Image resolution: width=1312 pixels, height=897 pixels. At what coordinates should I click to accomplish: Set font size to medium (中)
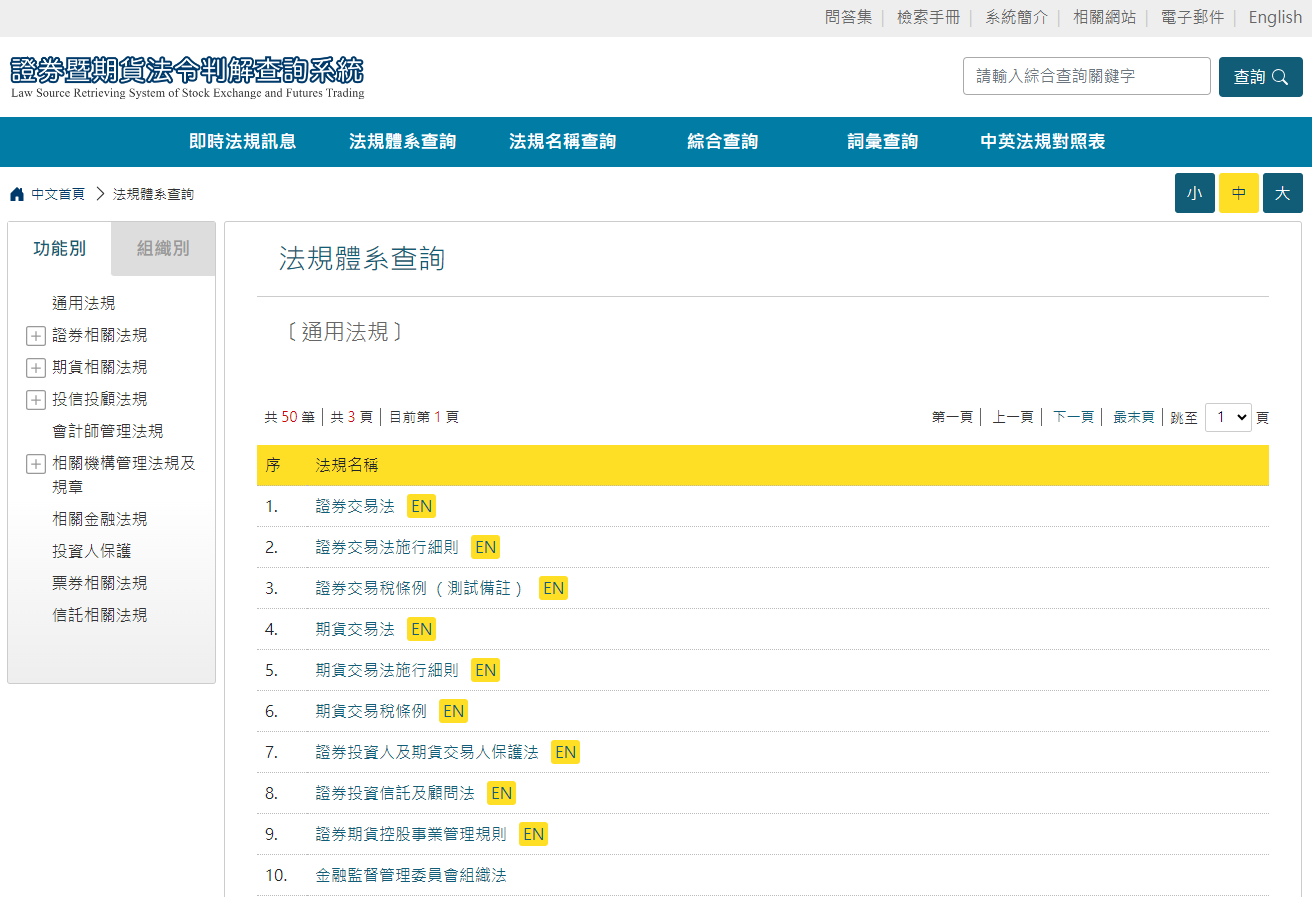[1239, 193]
